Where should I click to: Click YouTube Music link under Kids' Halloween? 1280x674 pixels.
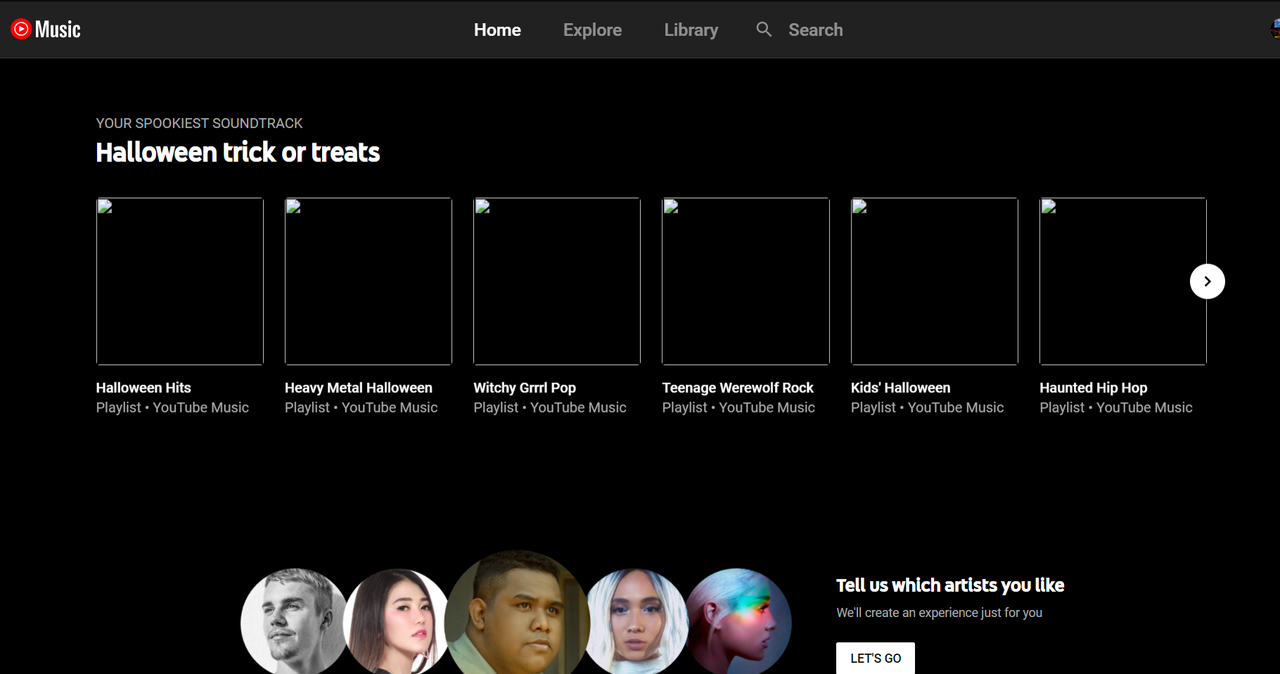(955, 408)
